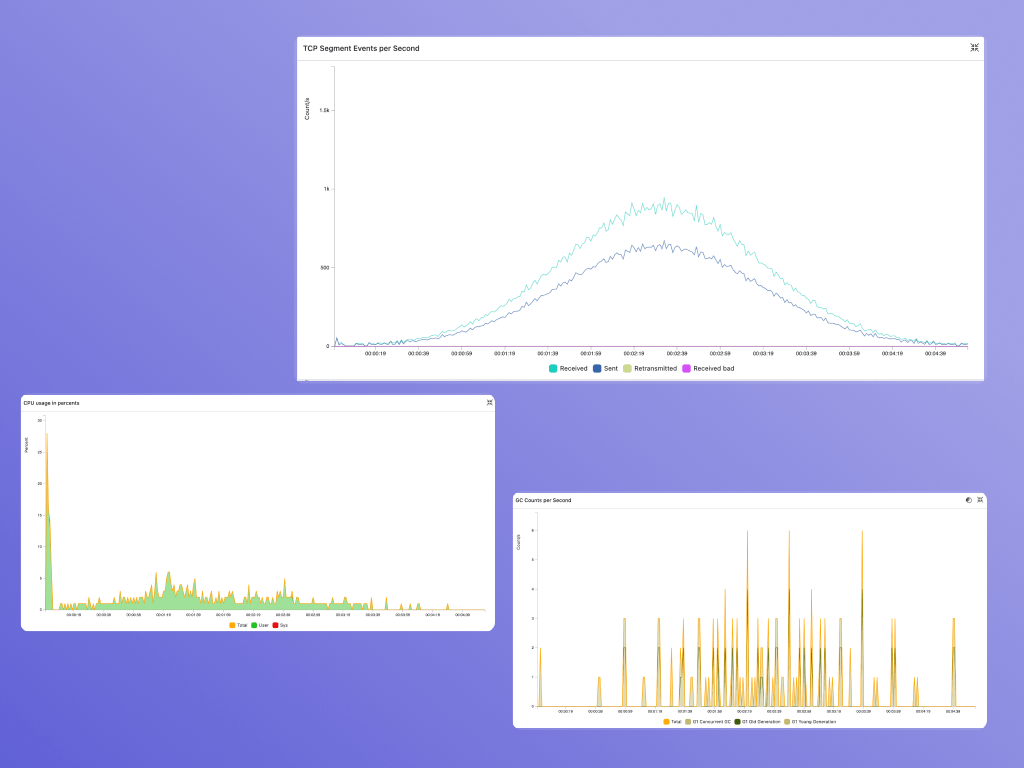1024x768 pixels.
Task: Toggle the Received bad series in TCP legend
Action: tap(709, 368)
